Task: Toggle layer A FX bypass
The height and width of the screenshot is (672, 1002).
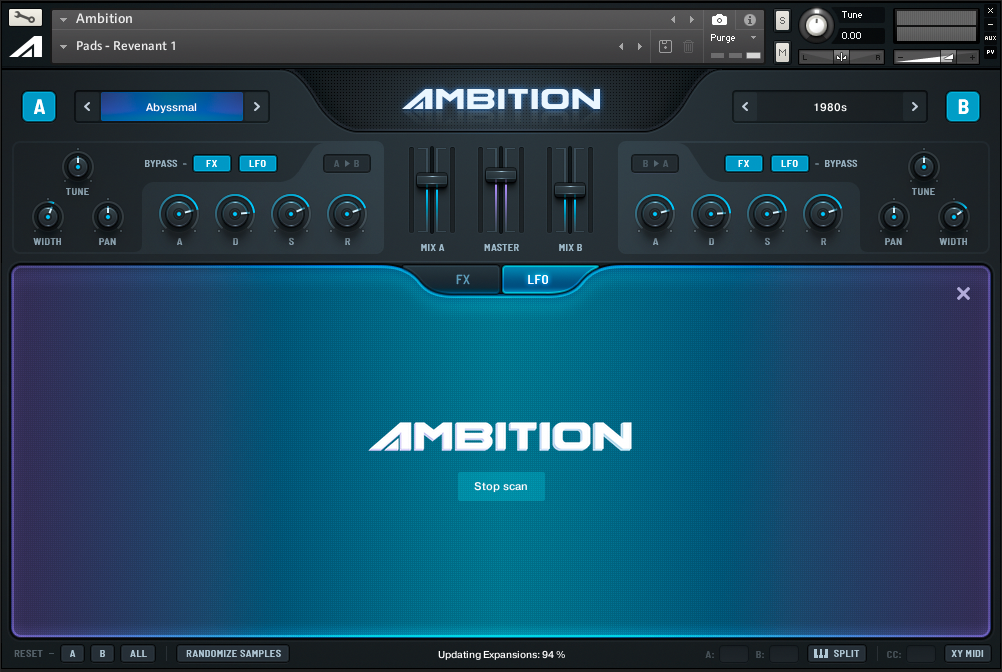Action: tap(212, 164)
